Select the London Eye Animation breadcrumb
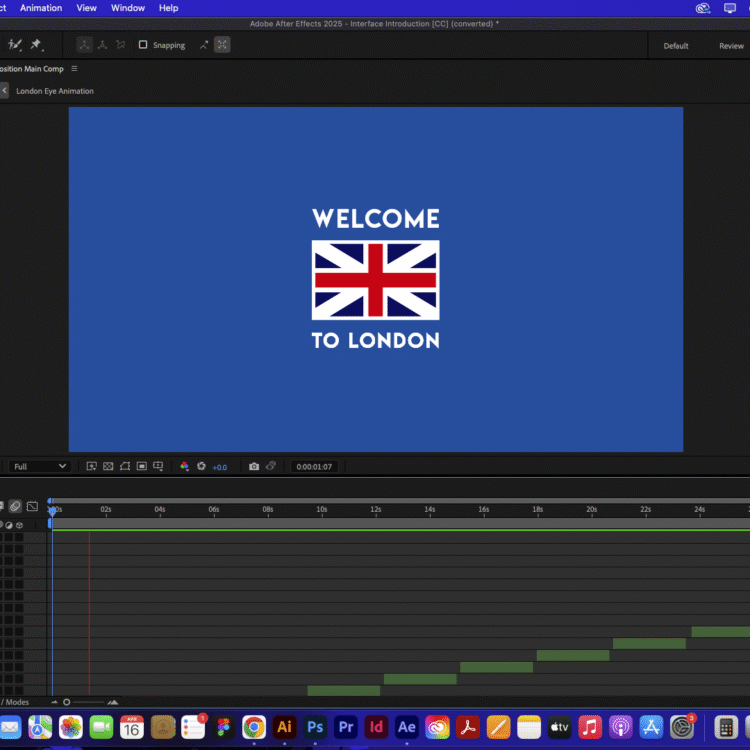The width and height of the screenshot is (750, 750). (x=55, y=91)
